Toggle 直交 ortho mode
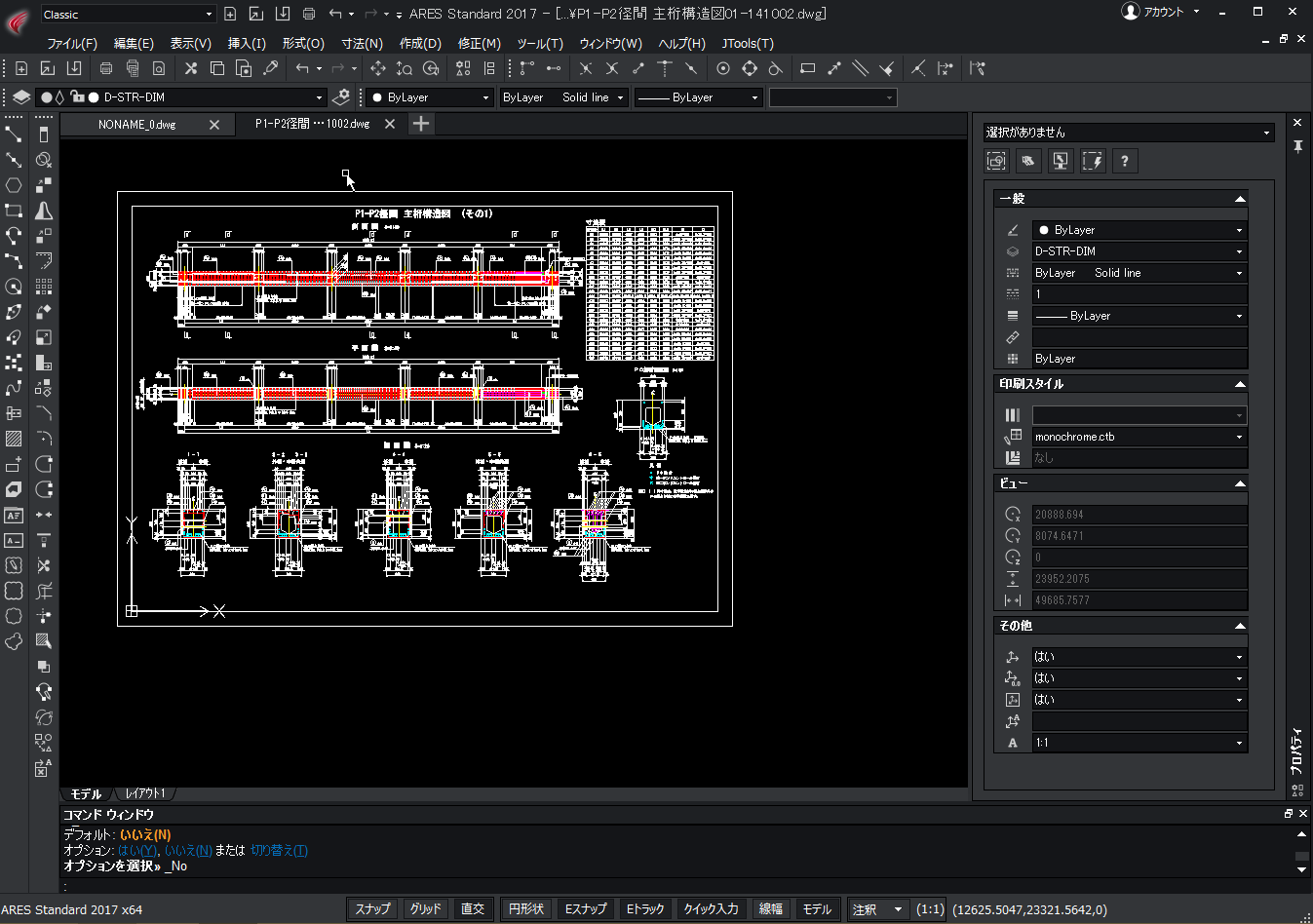The height and width of the screenshot is (924, 1313). [473, 908]
